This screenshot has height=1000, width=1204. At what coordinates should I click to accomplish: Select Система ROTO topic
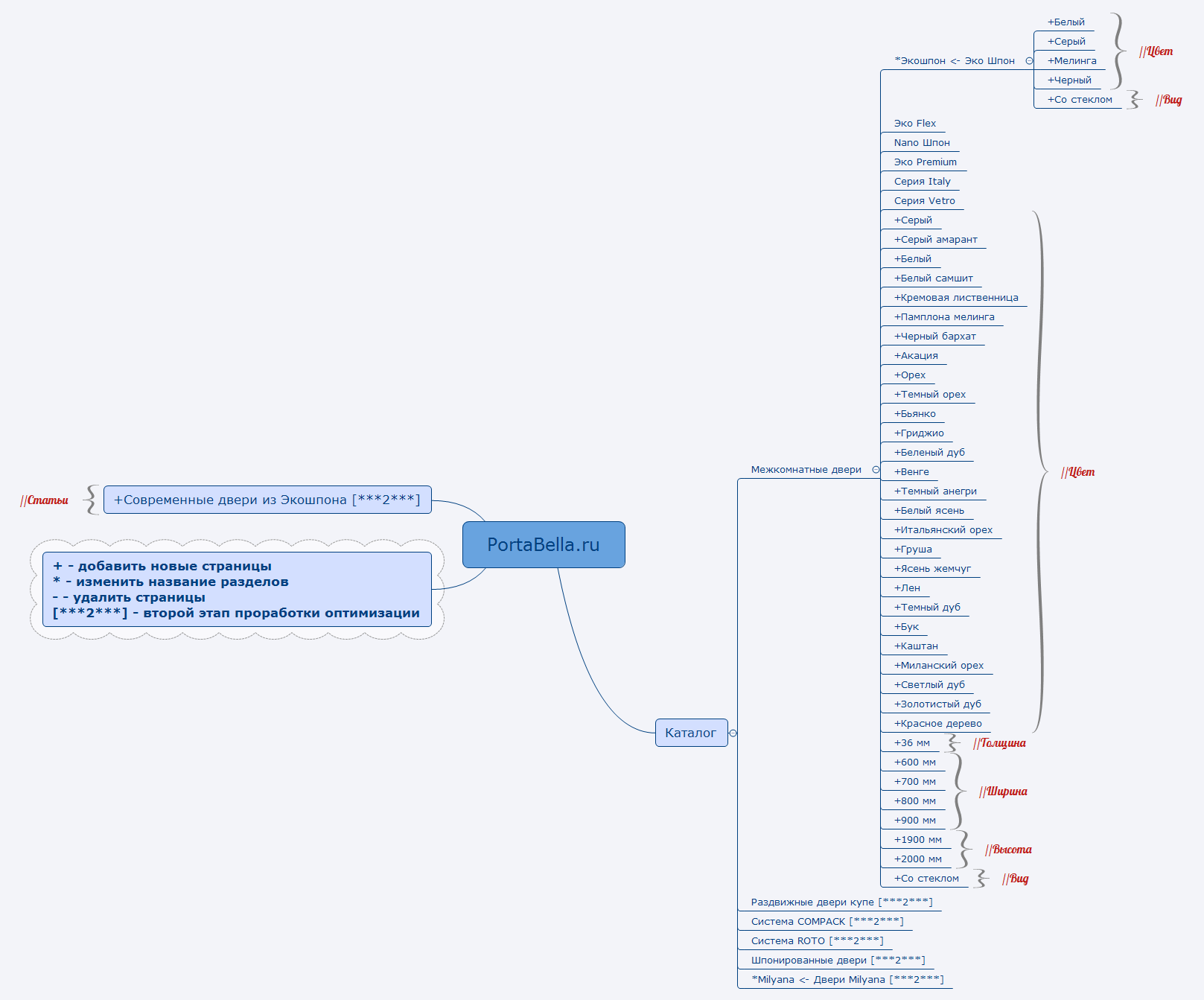pos(817,941)
